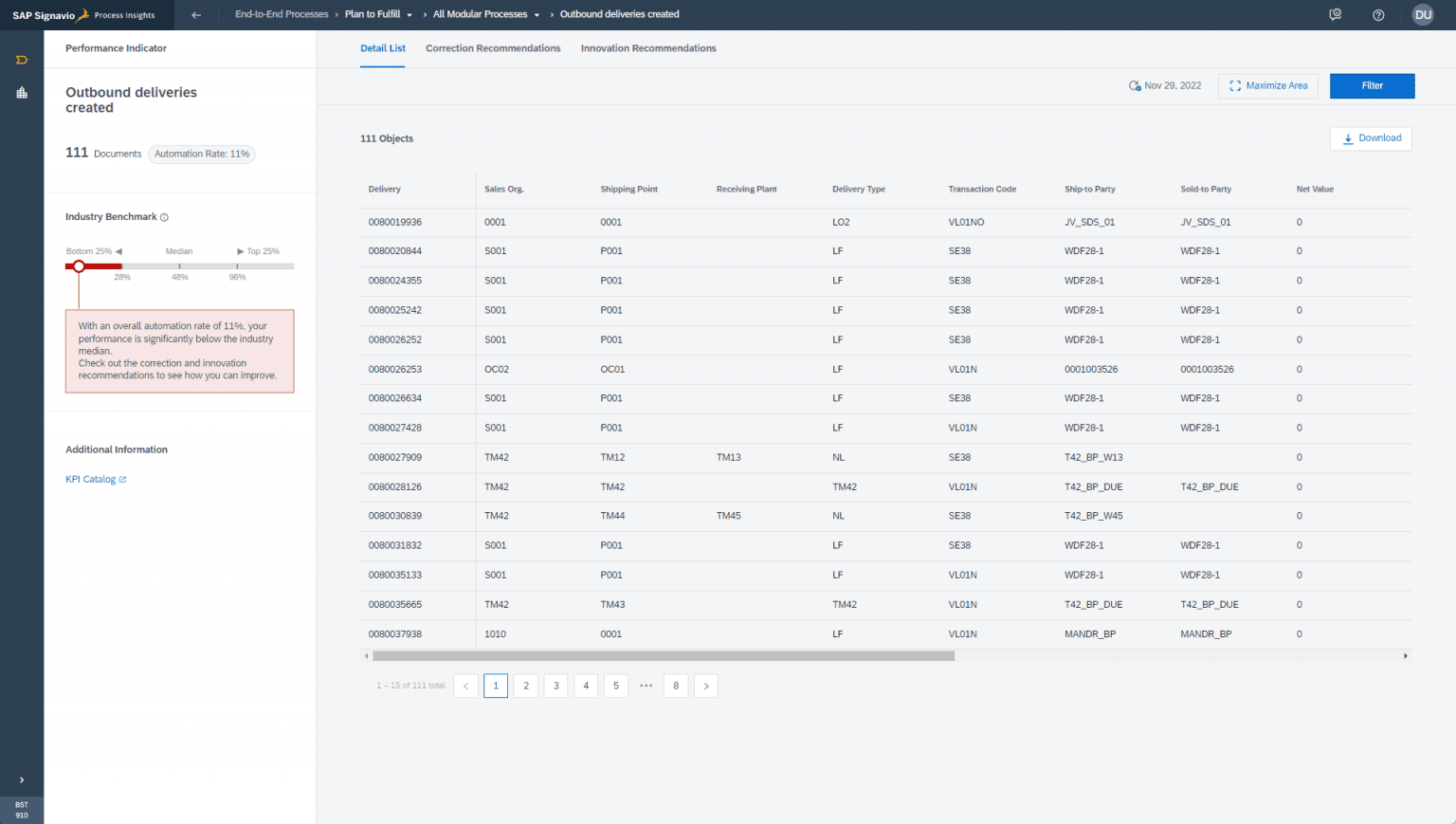The image size is (1456, 824).
Task: Select the Automation Rate: 11% badge
Action: [201, 154]
